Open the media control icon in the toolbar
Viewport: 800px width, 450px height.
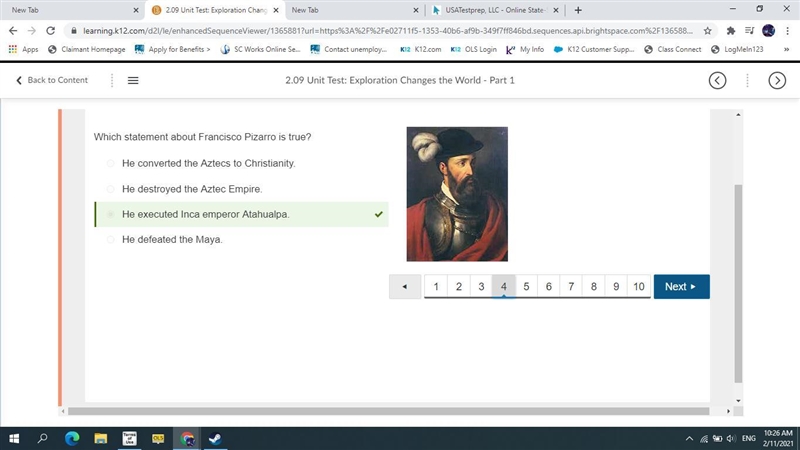click(x=749, y=31)
